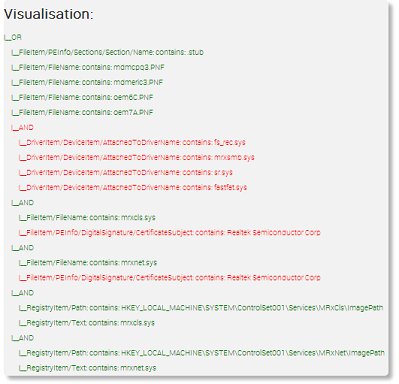Select RegistryItem Text contains mrxcls.sys

[x=87, y=323]
